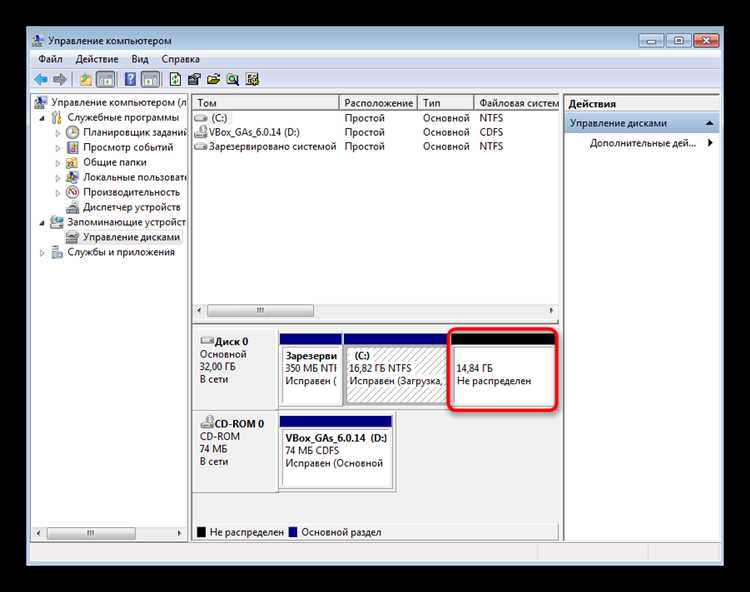Click the Refresh toolbar icon
The image size is (750, 592).
pyautogui.click(x=175, y=79)
